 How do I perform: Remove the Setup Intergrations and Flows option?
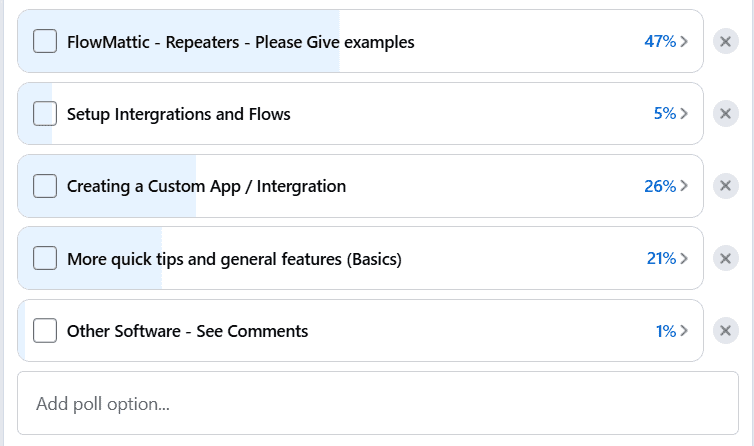(726, 114)
